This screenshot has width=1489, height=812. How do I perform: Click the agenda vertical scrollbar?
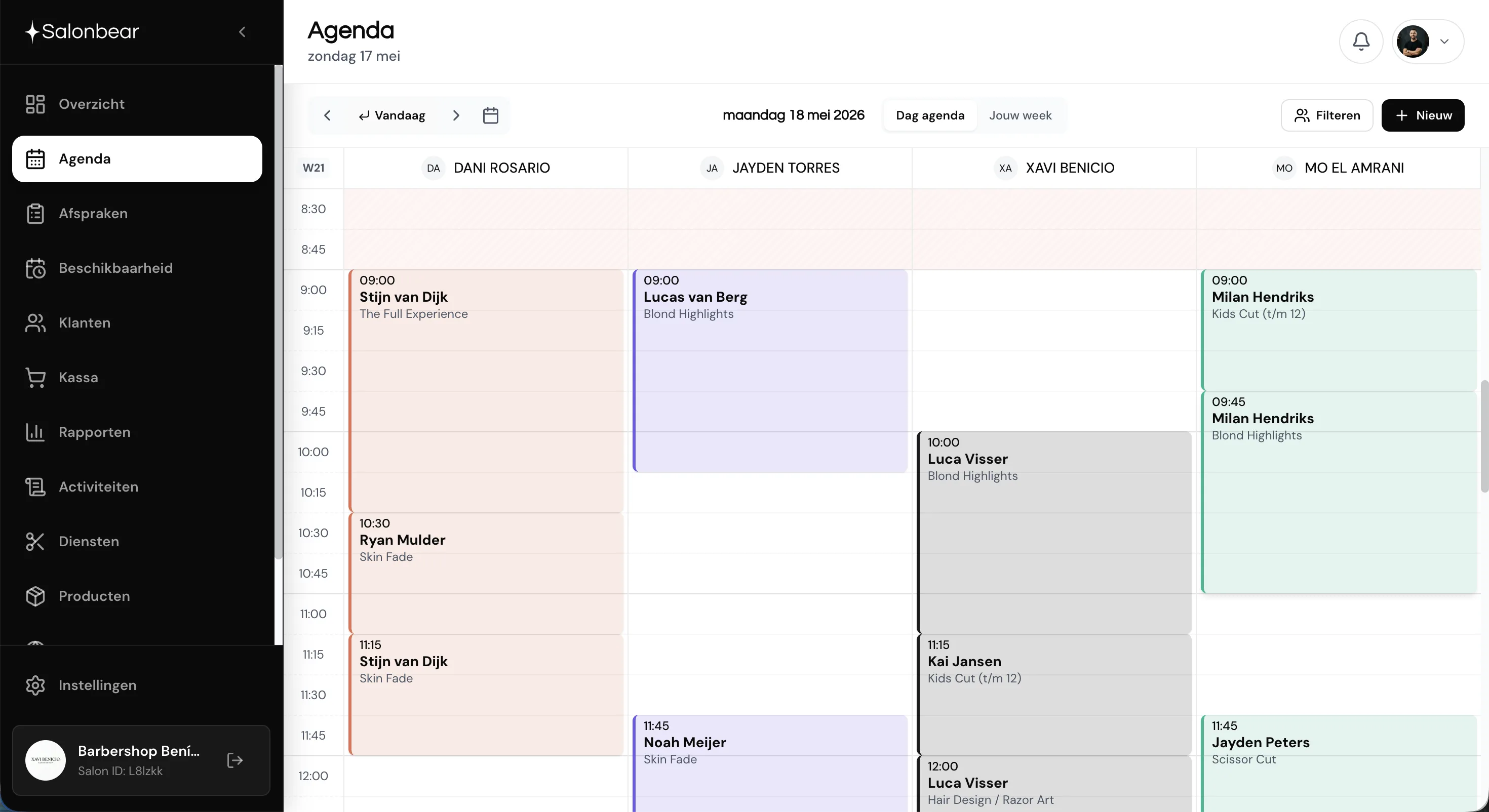(1484, 436)
